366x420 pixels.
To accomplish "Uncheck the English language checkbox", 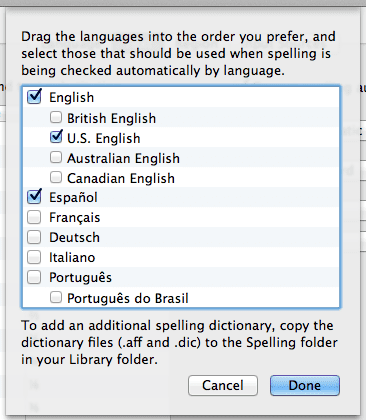I will (x=34, y=97).
